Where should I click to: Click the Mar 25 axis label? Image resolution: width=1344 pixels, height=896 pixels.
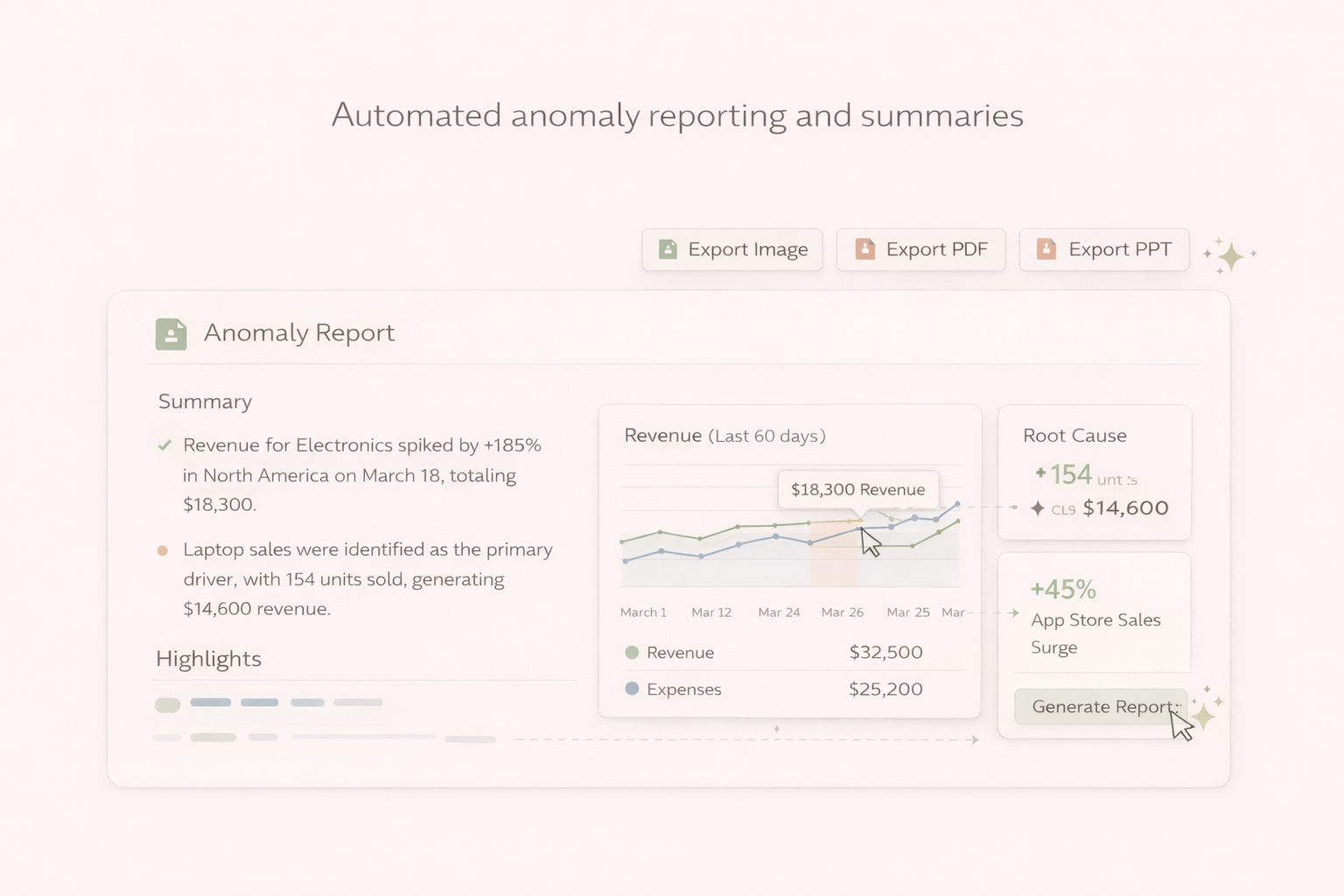(x=908, y=612)
